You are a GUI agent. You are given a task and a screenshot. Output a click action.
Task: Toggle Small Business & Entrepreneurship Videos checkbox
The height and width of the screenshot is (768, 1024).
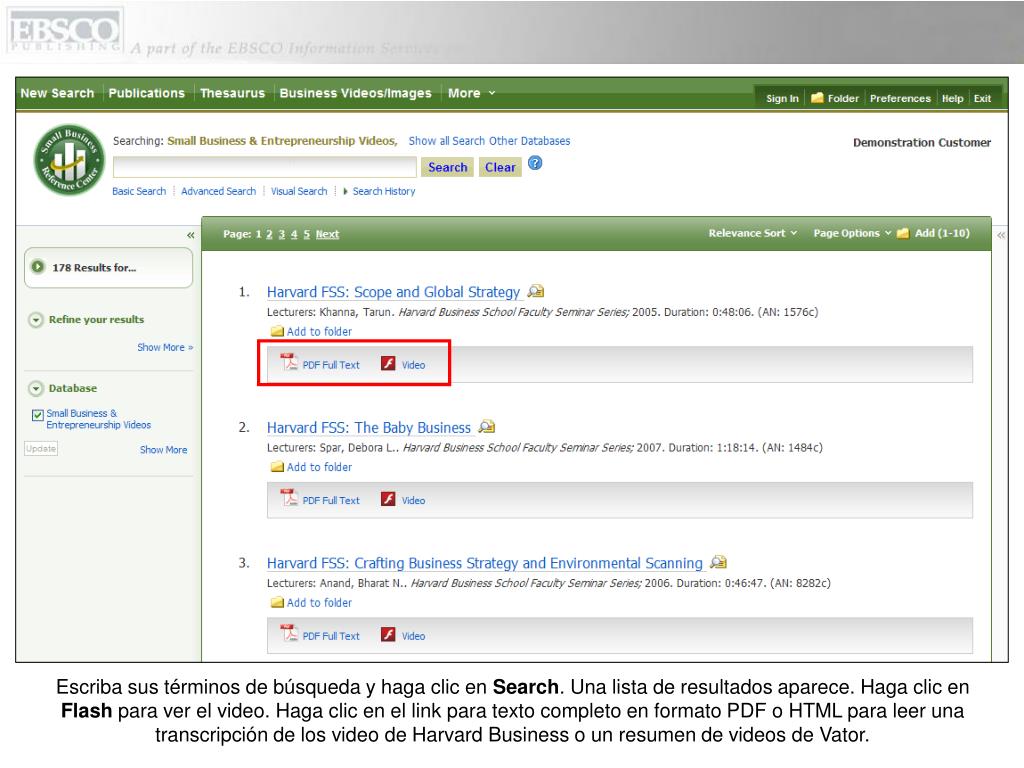38,415
